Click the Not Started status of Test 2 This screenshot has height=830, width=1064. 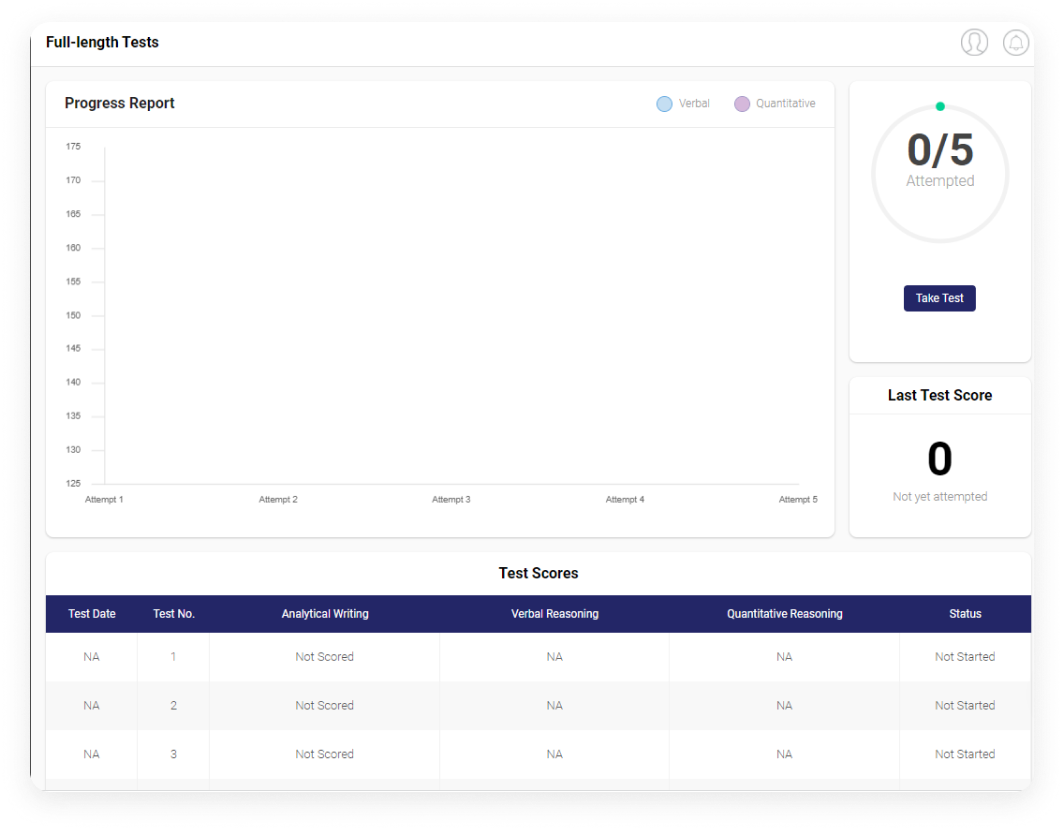pos(964,705)
